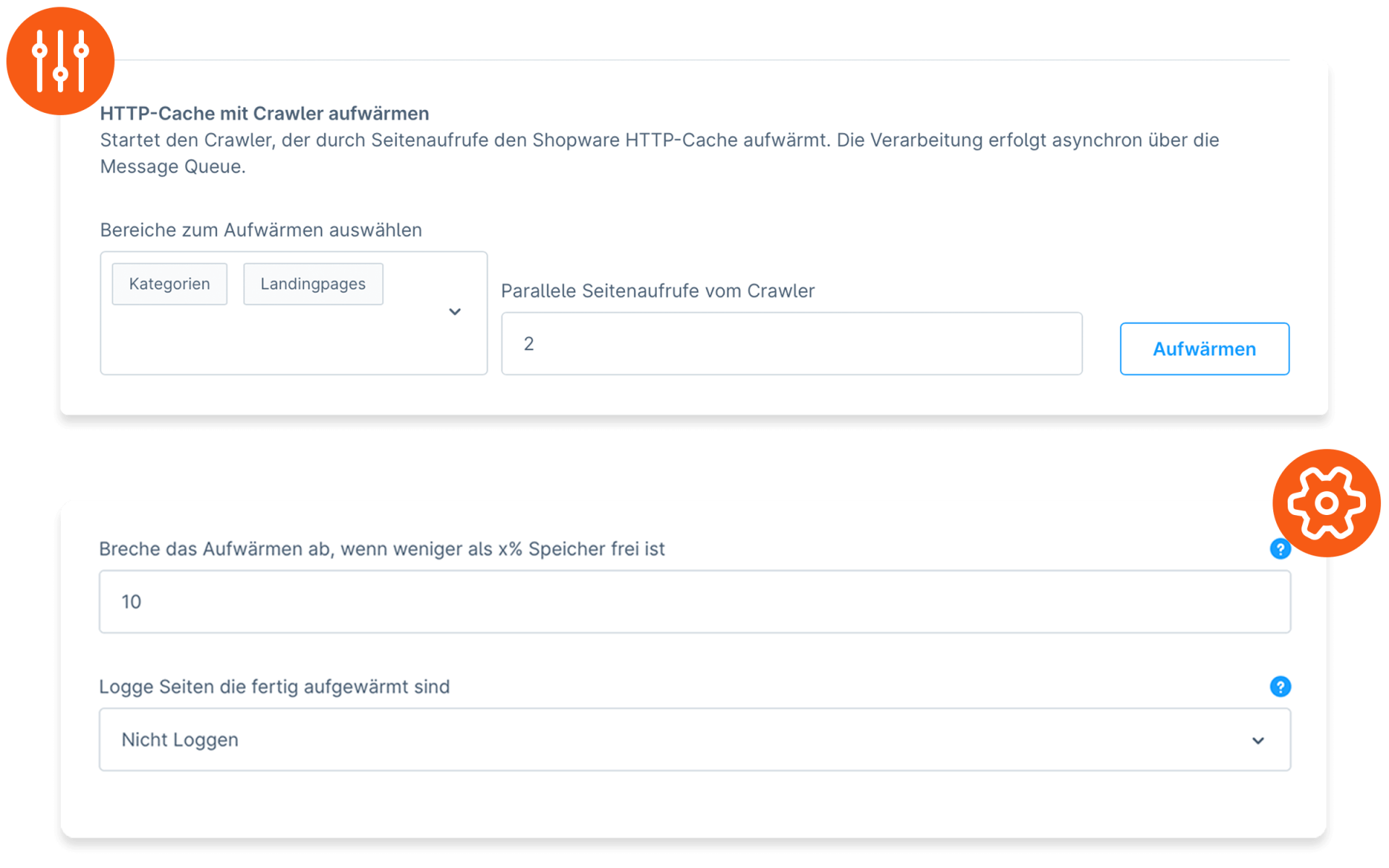Viewport: 1389px width, 868px height.
Task: Open help for the free memory threshold
Action: point(1279,549)
